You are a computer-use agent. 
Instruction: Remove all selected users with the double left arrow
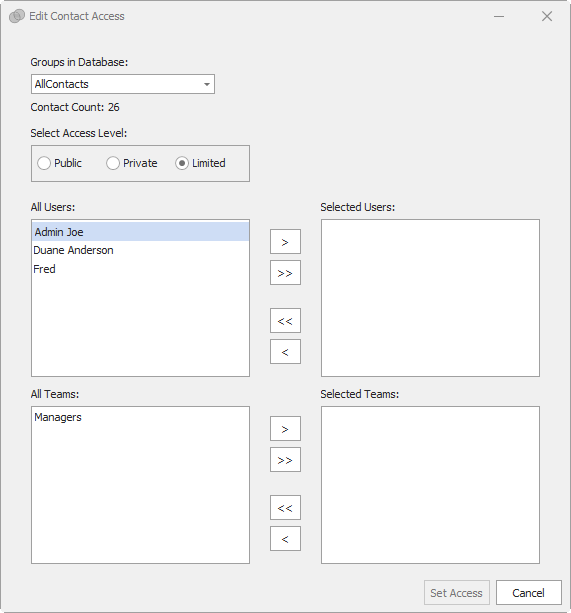coord(285,321)
